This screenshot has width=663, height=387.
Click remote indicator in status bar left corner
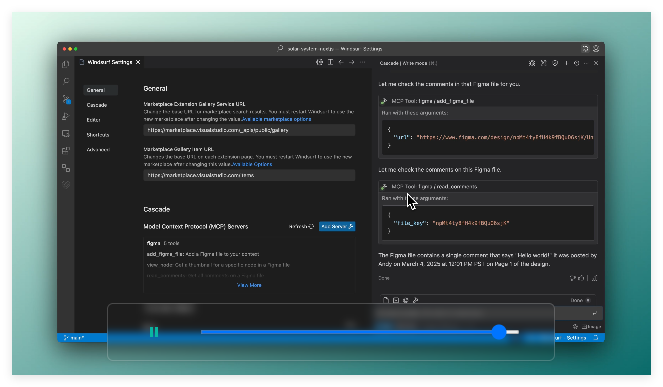point(74,338)
